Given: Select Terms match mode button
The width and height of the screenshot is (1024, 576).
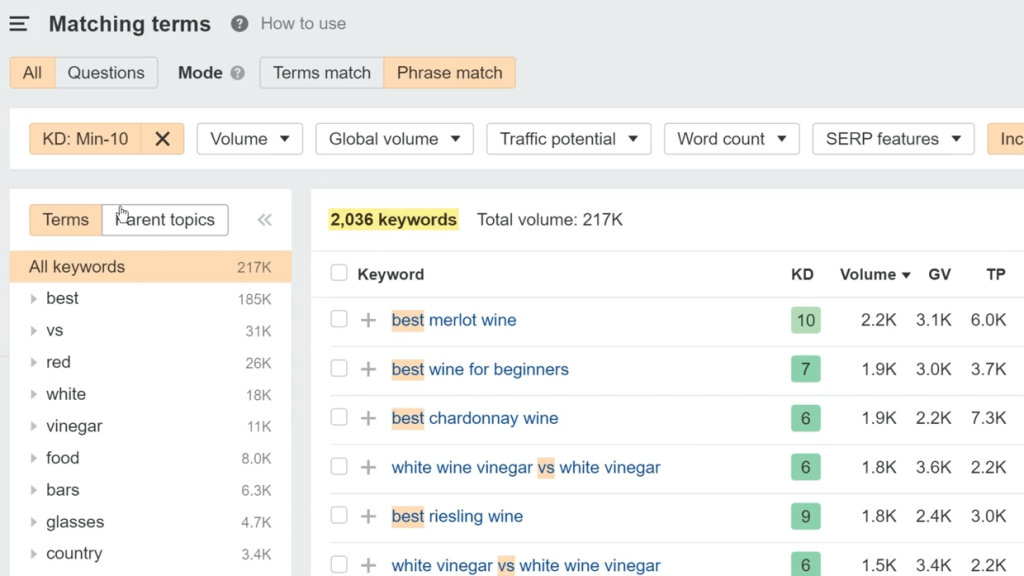Looking at the screenshot, I should point(321,73).
